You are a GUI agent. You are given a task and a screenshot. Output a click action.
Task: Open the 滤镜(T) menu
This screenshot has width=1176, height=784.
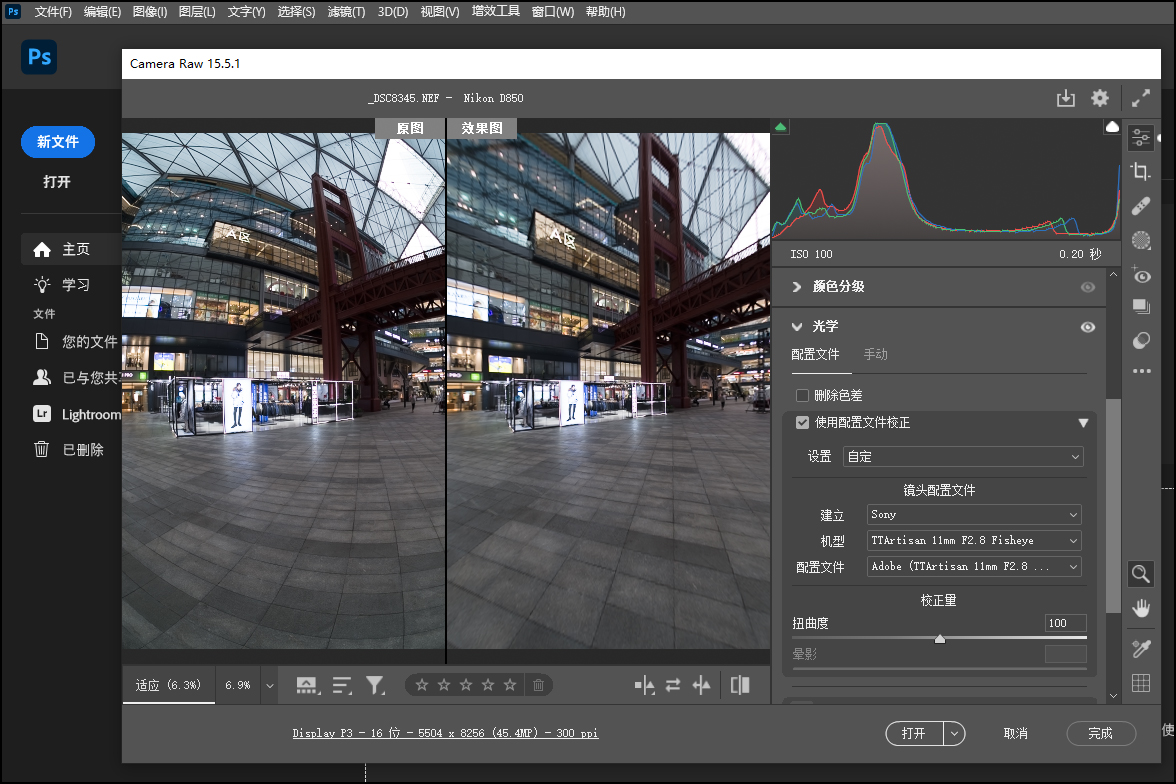346,12
